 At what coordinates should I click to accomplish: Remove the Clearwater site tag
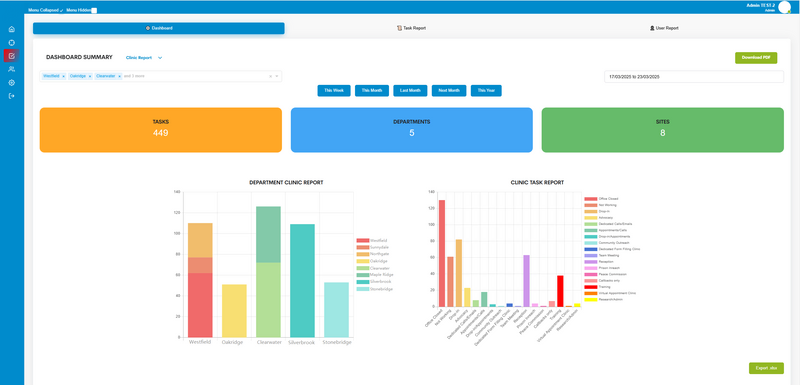(119, 76)
